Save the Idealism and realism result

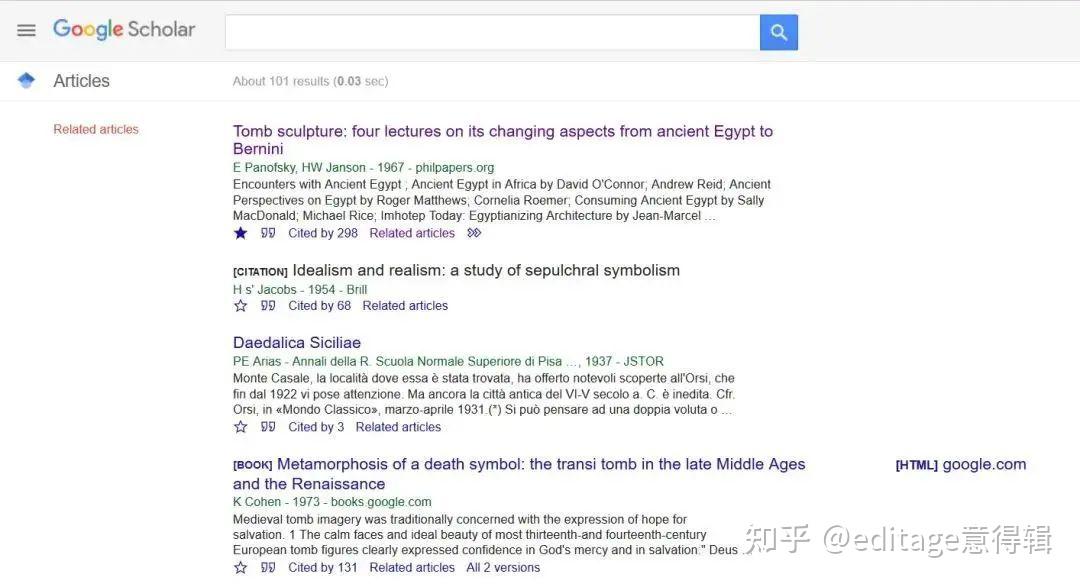(240, 306)
